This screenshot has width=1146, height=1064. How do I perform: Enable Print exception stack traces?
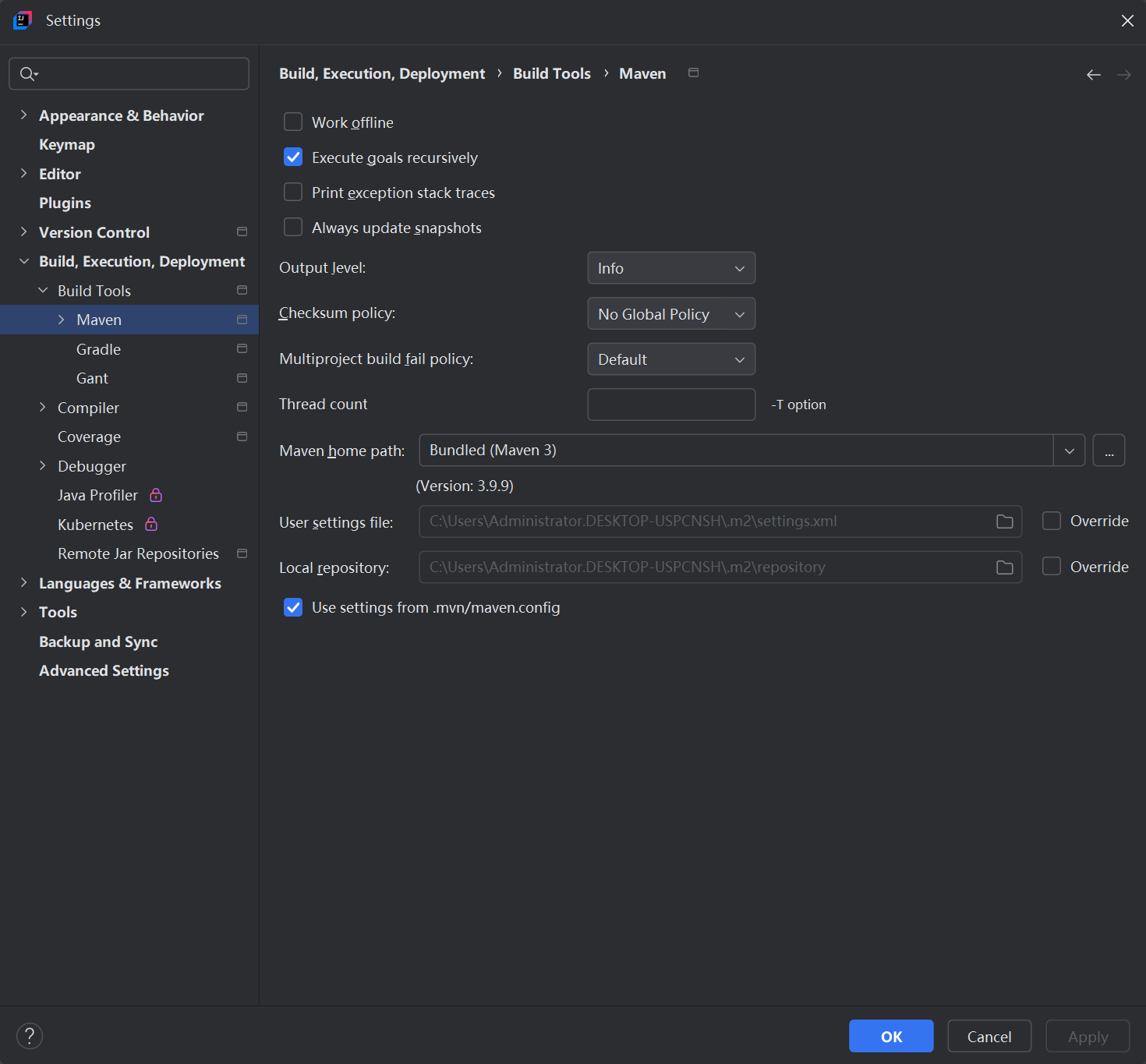tap(293, 192)
